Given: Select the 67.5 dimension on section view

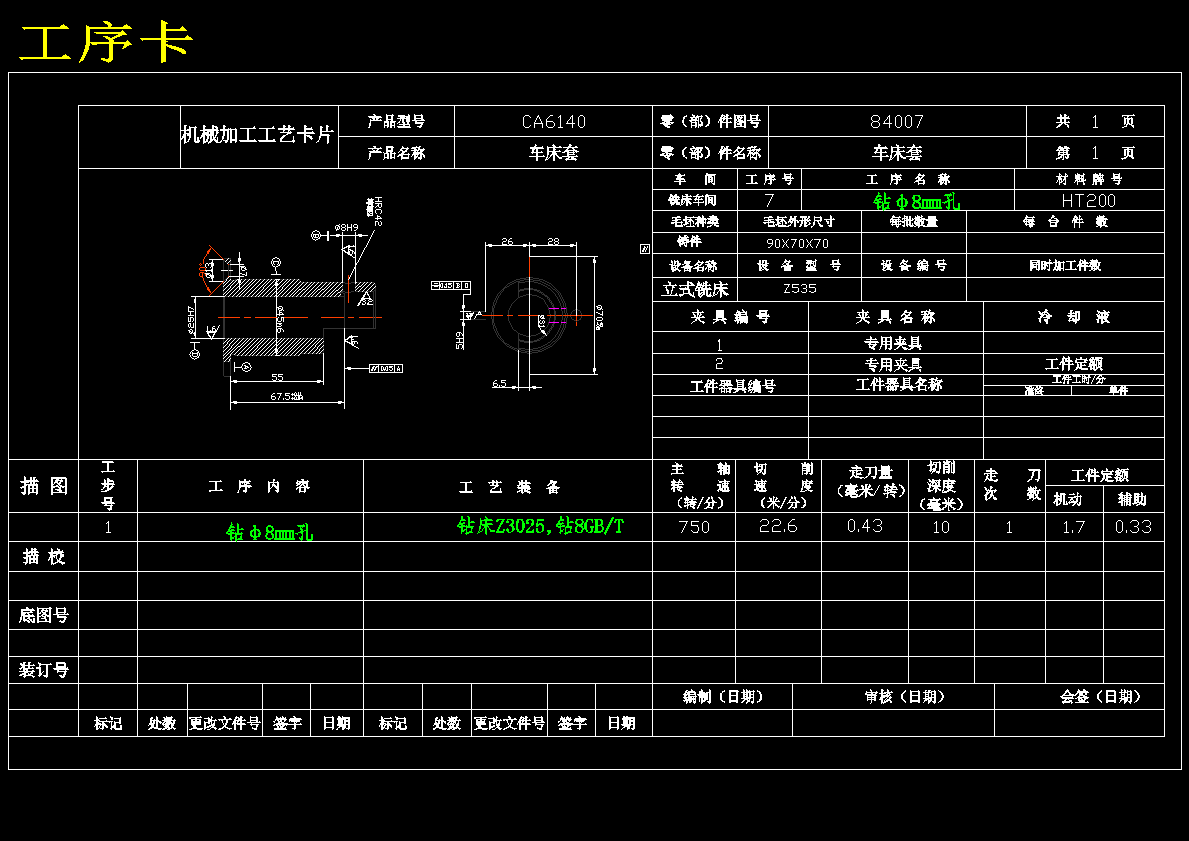Looking at the screenshot, I should coord(287,397).
